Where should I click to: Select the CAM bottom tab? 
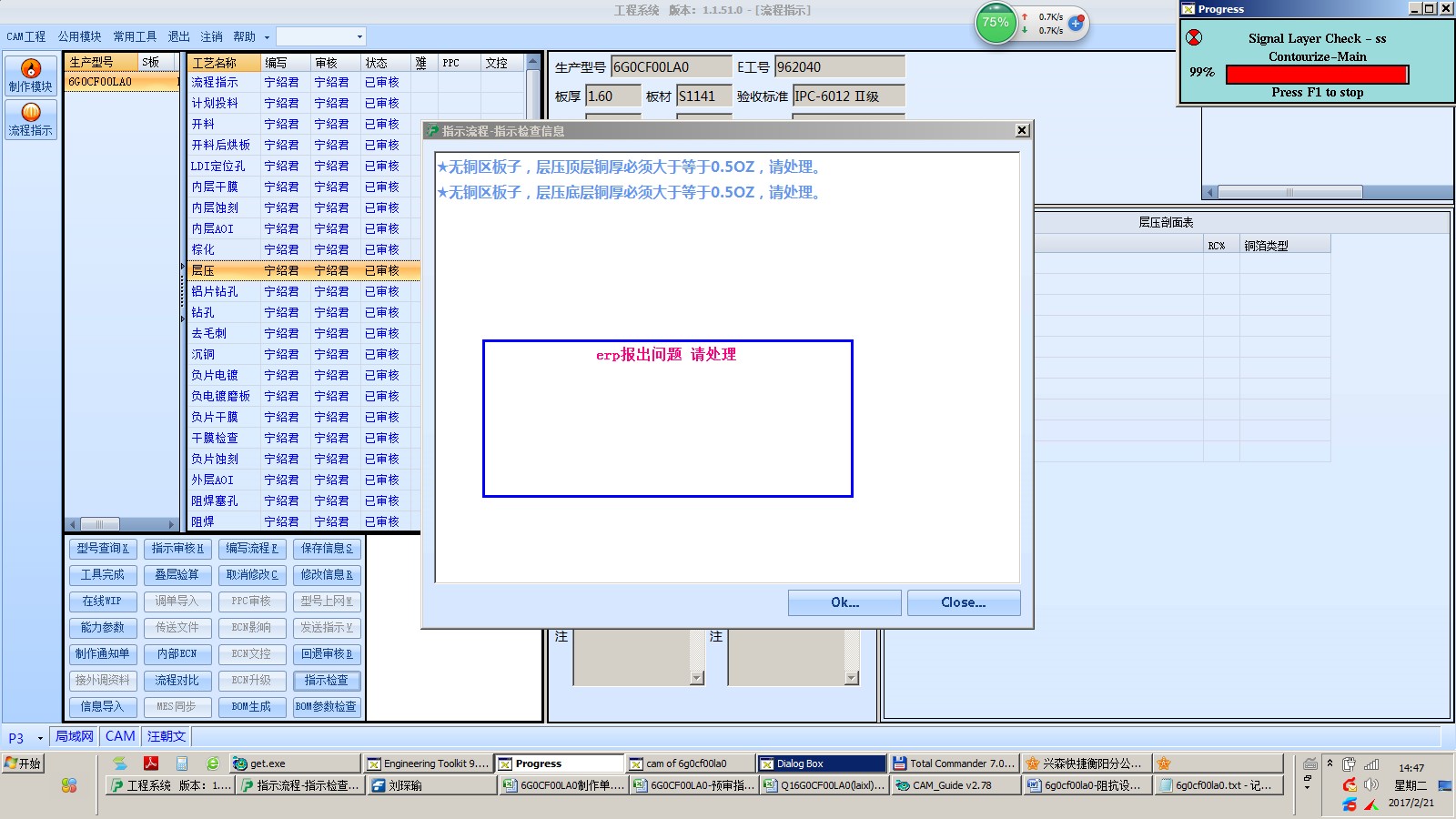pos(120,736)
